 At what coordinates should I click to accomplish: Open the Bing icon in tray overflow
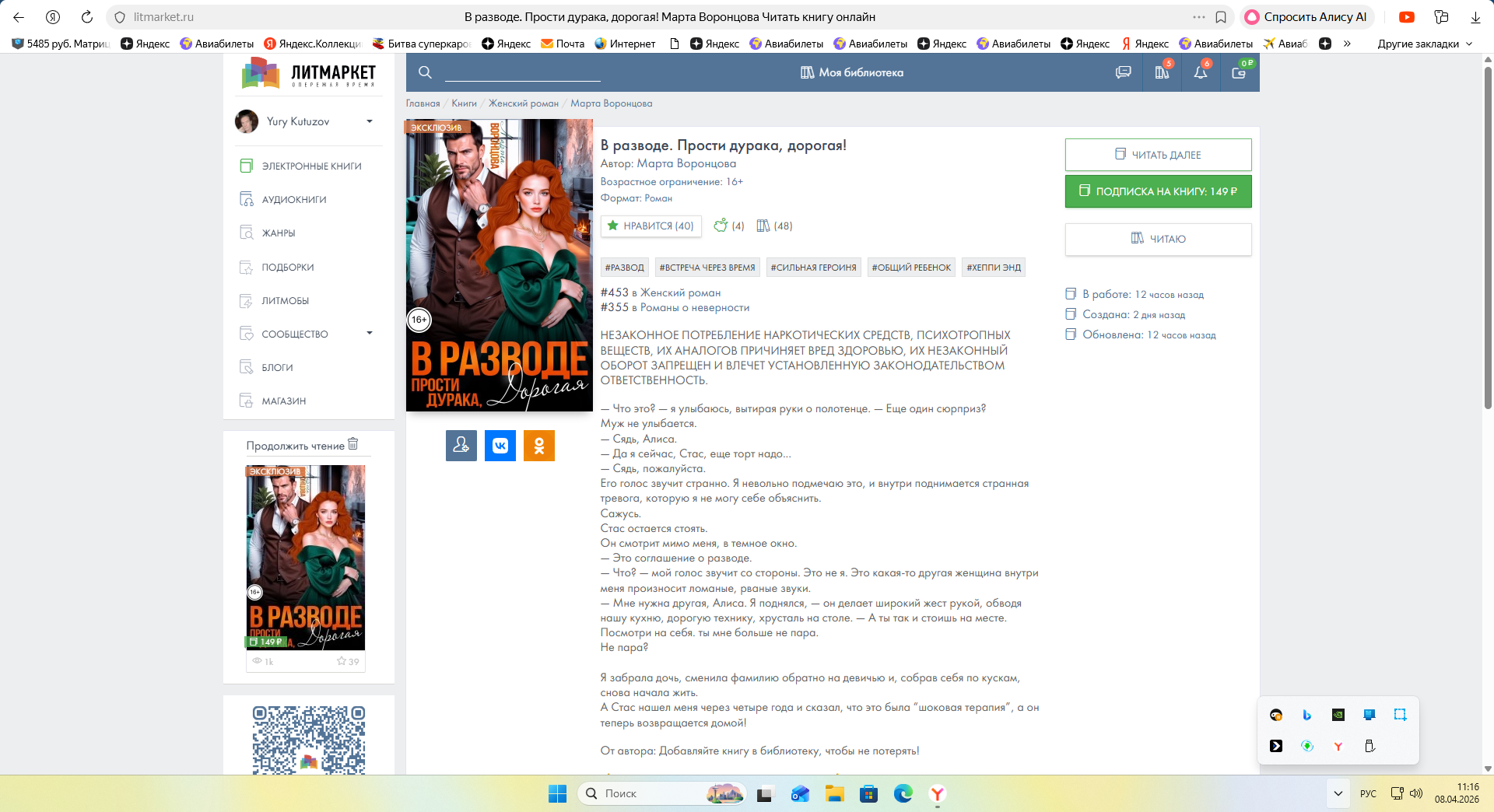tap(1307, 715)
